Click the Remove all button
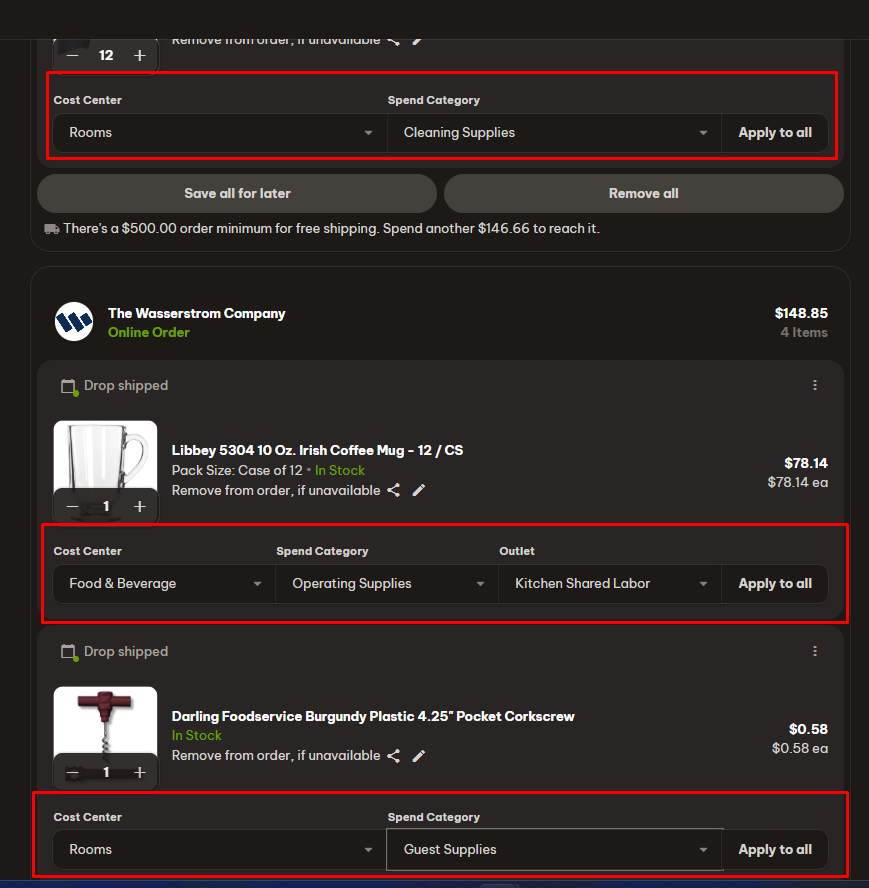This screenshot has width=869, height=888. point(643,193)
